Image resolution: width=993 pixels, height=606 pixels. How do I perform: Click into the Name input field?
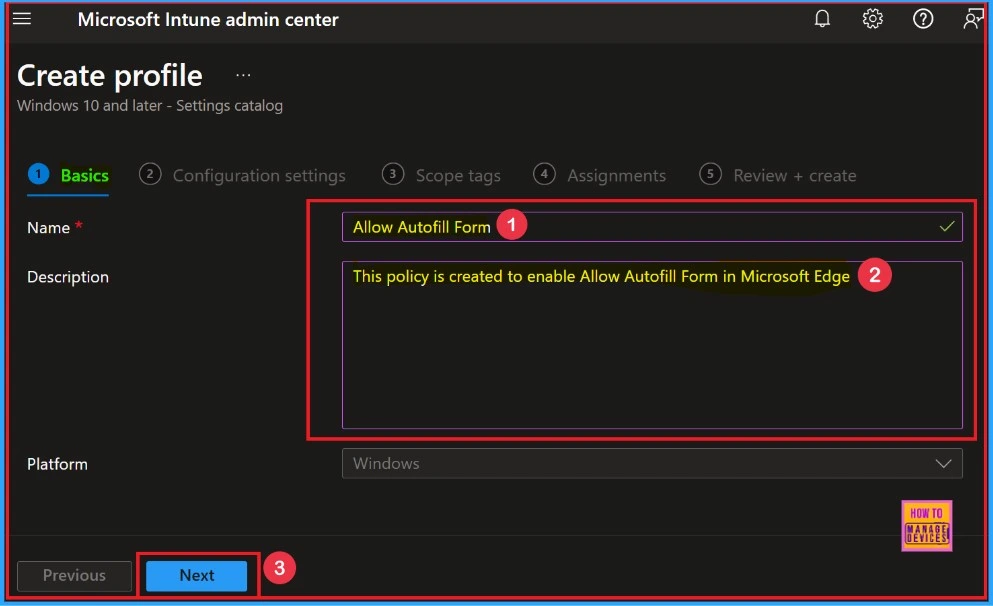click(x=652, y=227)
